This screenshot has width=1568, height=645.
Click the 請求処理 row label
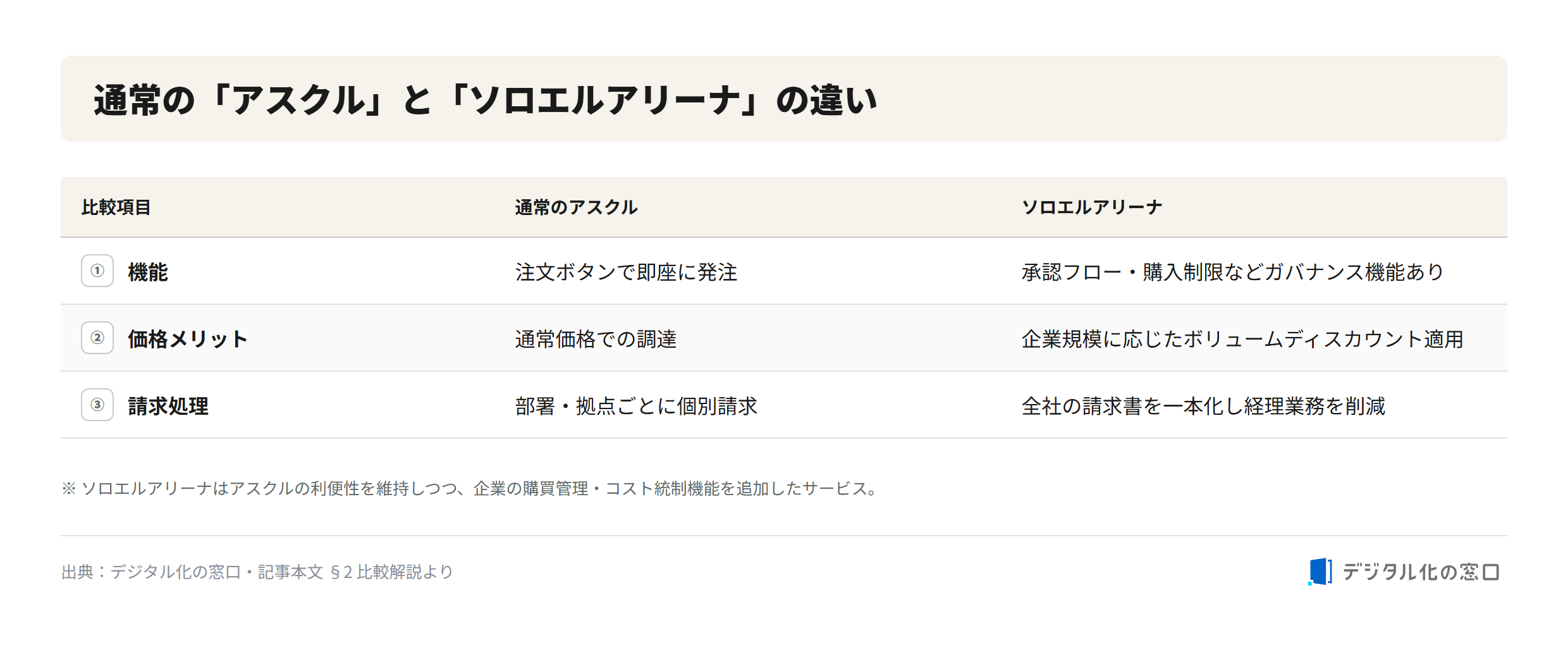pos(168,406)
